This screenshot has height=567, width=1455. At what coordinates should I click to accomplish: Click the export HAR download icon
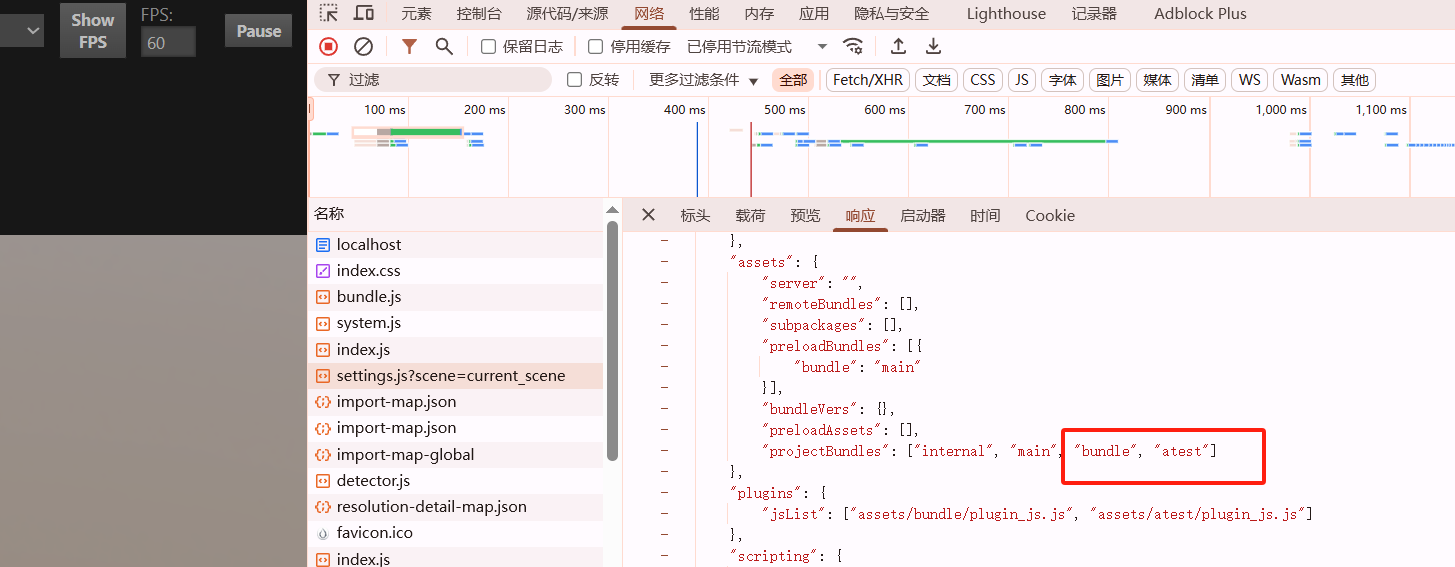click(x=933, y=46)
